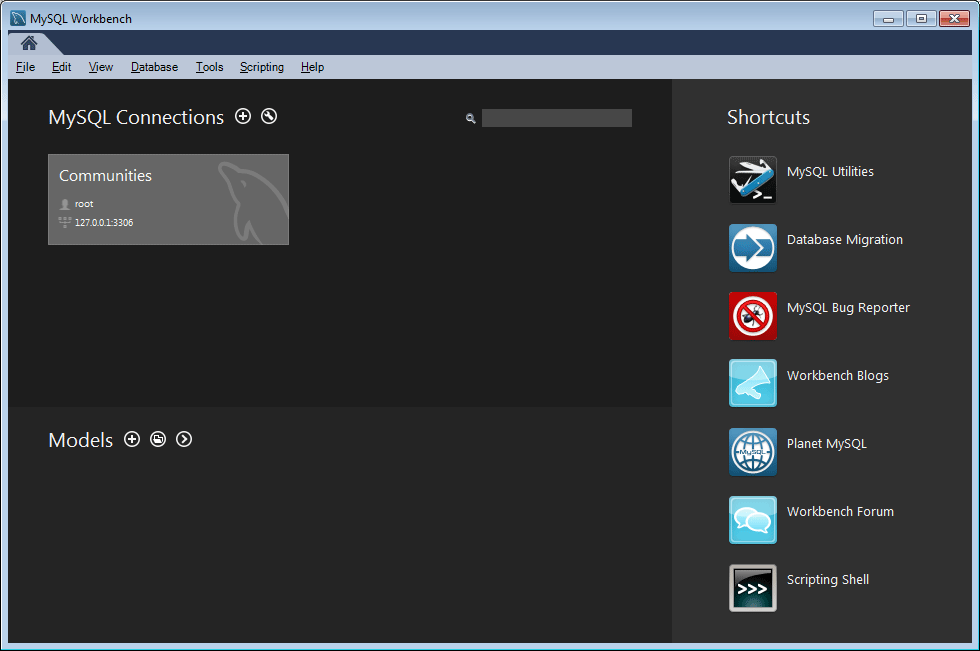The width and height of the screenshot is (980, 651).
Task: Open the View menu
Action: pos(101,67)
